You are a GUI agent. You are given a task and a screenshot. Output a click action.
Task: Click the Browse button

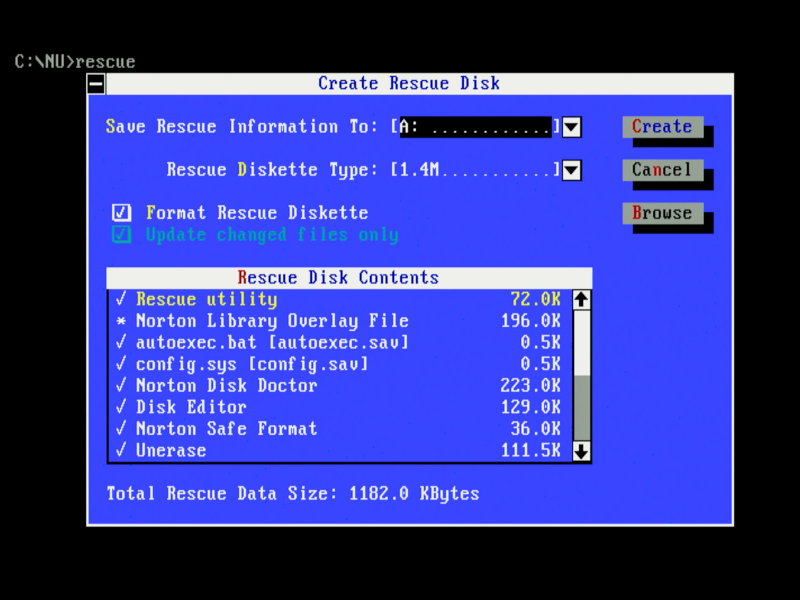point(663,213)
